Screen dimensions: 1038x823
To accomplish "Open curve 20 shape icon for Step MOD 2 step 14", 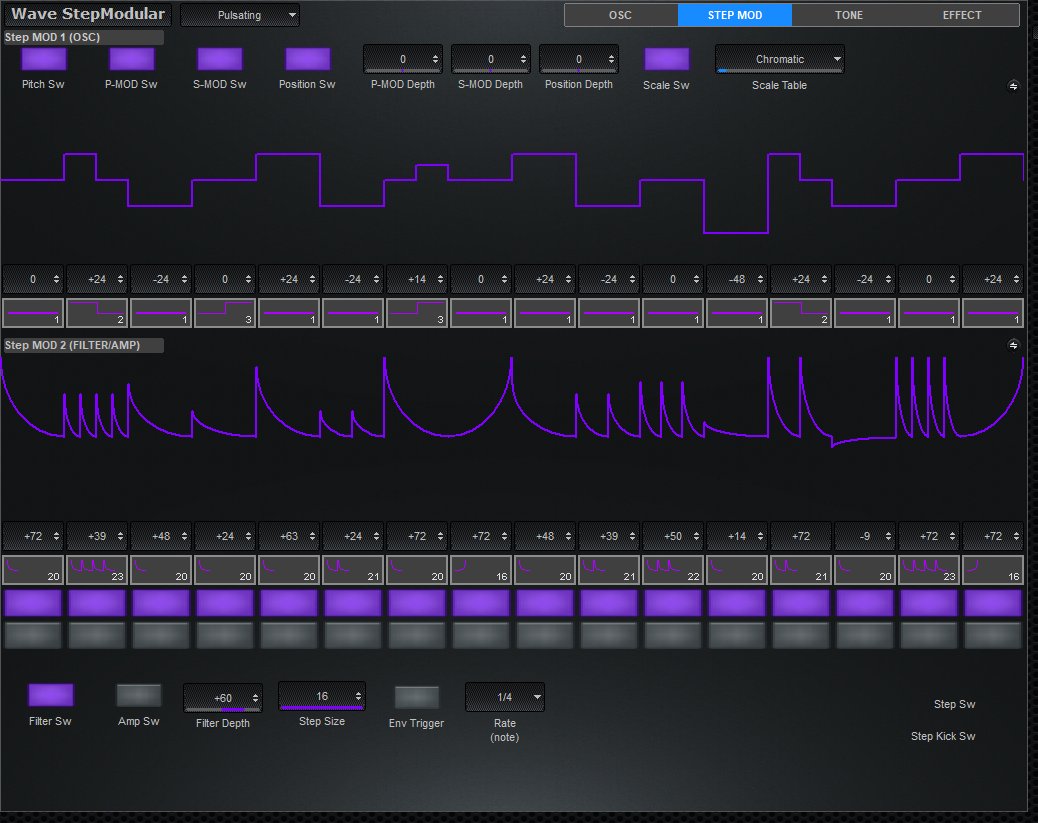I will pos(865,570).
